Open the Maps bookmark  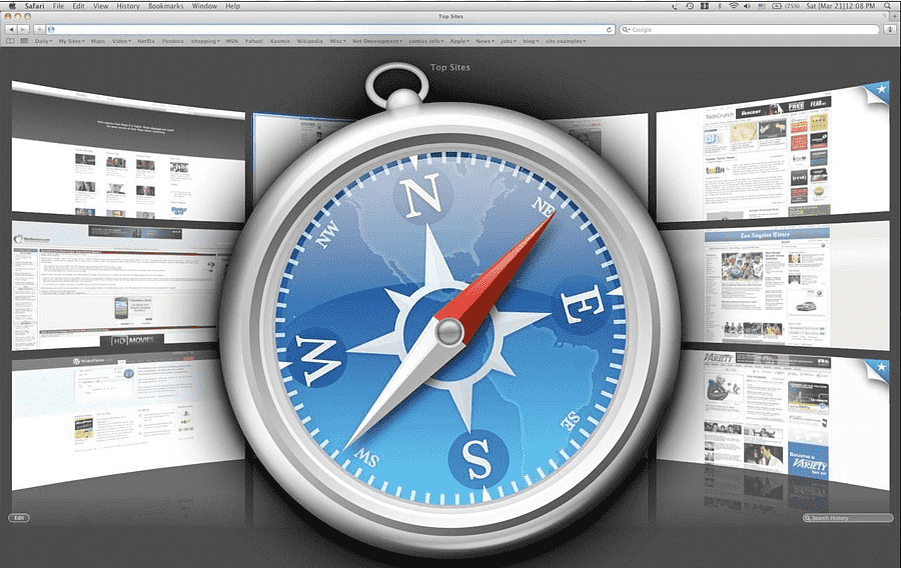tap(98, 41)
